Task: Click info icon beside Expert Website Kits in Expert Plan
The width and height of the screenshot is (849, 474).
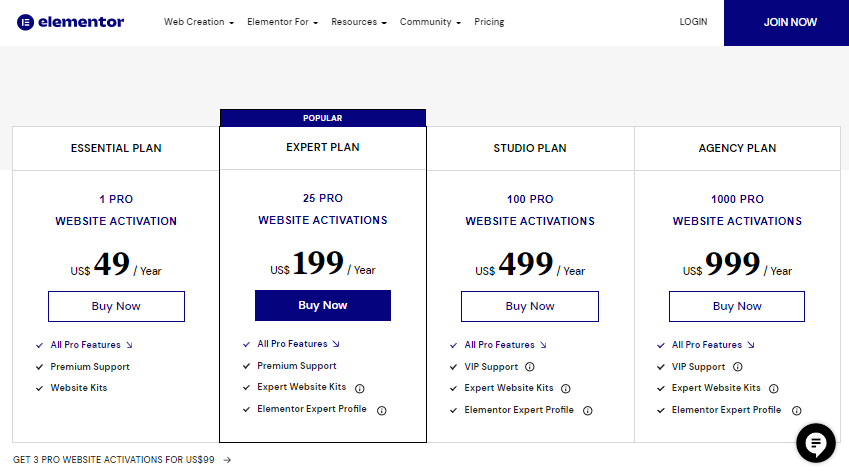Action: pos(360,388)
